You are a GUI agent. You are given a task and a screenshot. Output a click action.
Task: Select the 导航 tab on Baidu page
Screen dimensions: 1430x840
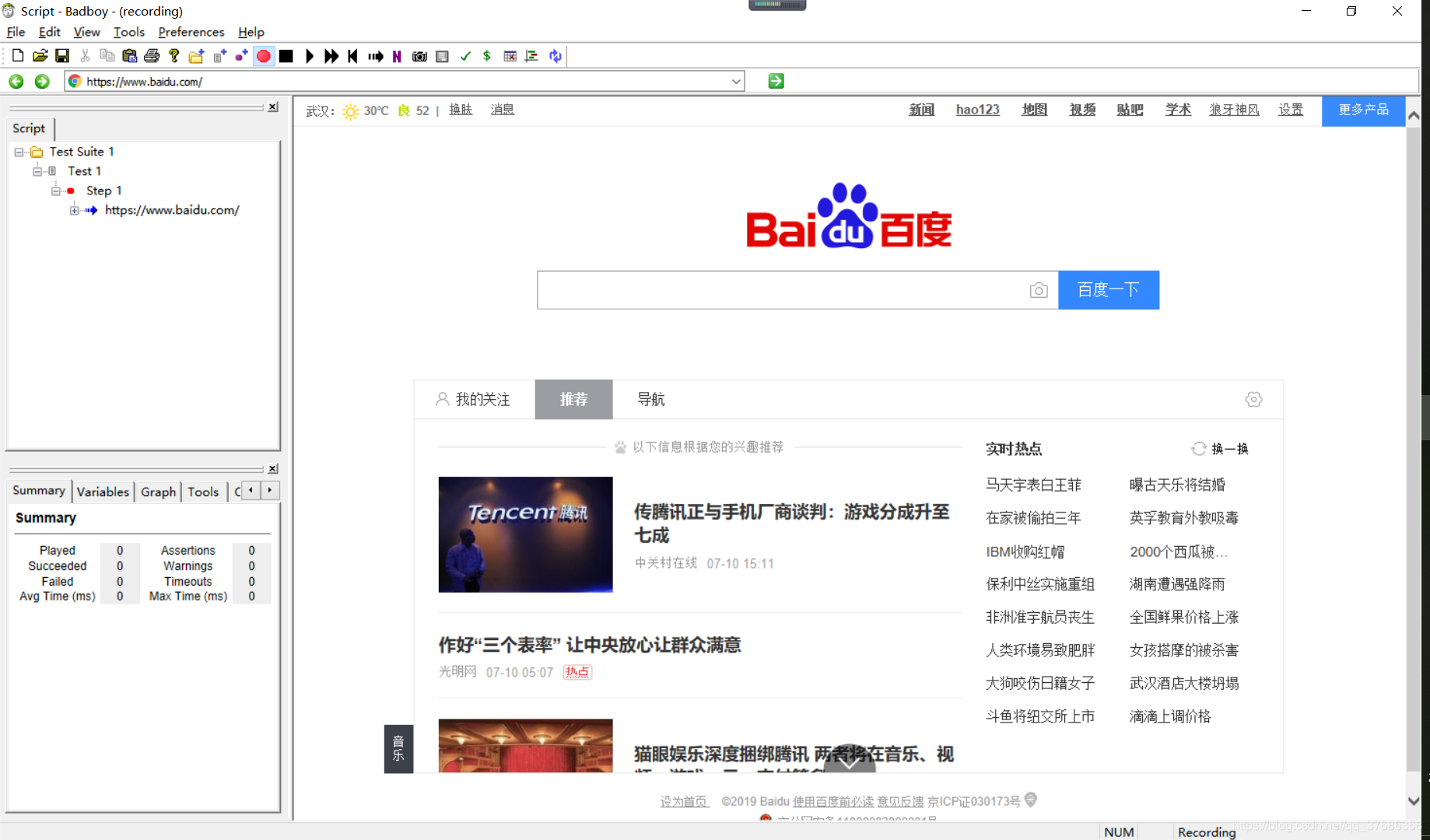coord(650,399)
